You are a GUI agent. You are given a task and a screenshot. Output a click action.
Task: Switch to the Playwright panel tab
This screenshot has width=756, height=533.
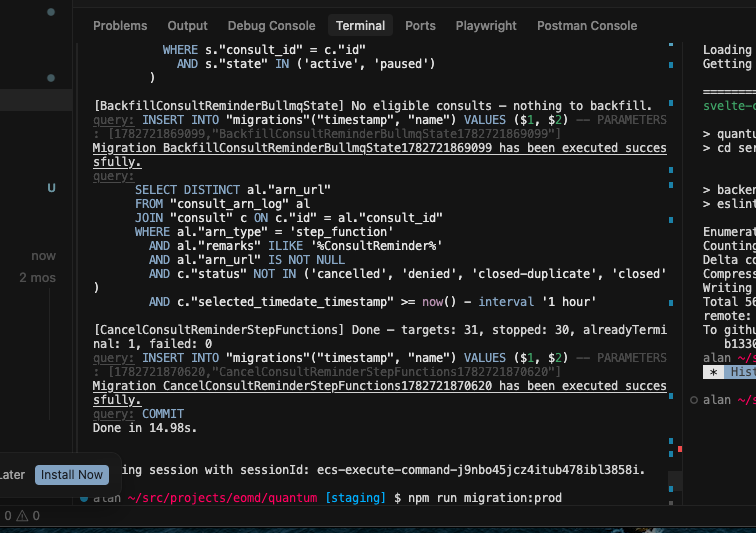click(x=486, y=26)
